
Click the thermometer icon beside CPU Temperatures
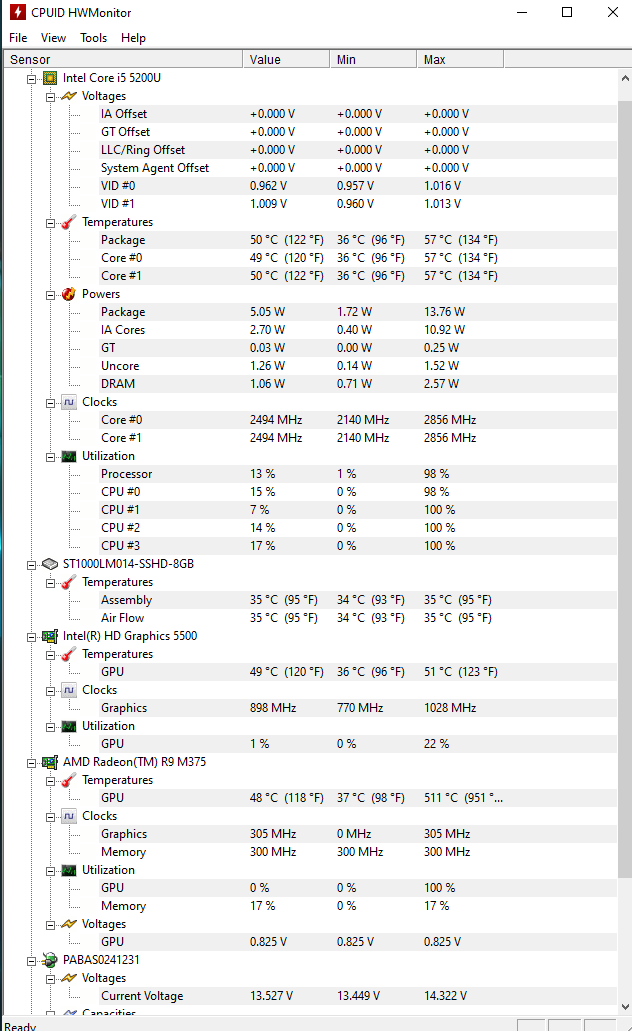click(x=69, y=222)
